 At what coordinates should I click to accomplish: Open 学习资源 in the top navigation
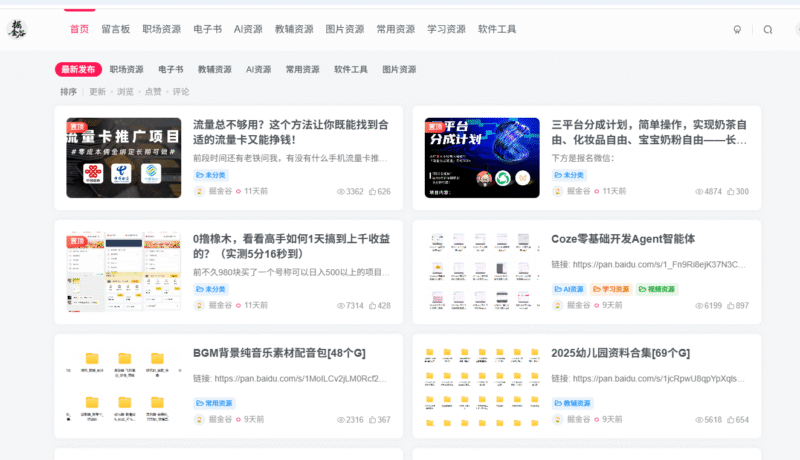(x=446, y=29)
